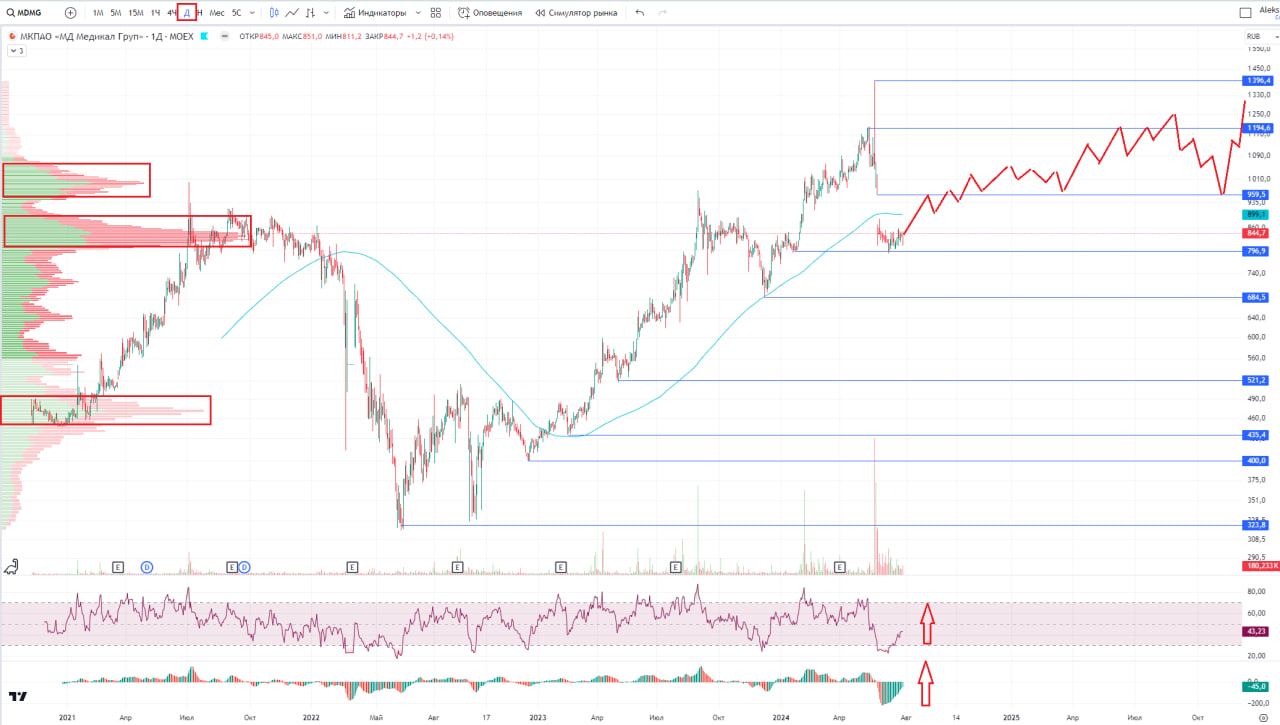Open the earnings E marker near Окт 2023
This screenshot has height=725, width=1280.
tap(675, 567)
